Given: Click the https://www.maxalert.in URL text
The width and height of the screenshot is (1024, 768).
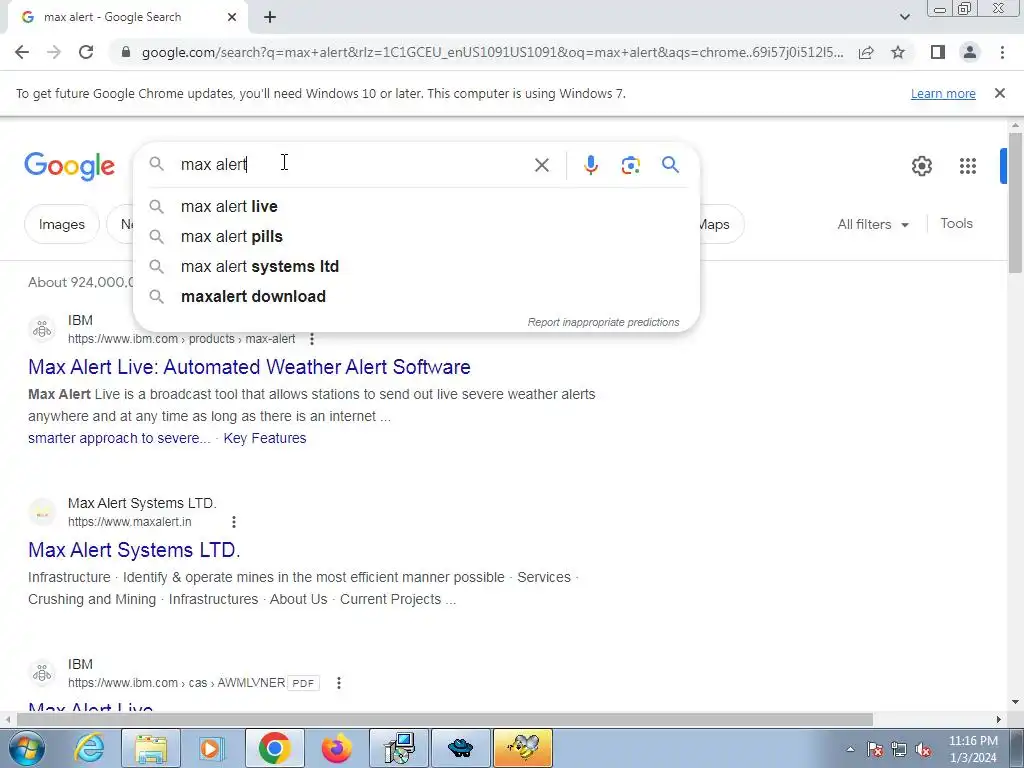Looking at the screenshot, I should click(x=129, y=522).
